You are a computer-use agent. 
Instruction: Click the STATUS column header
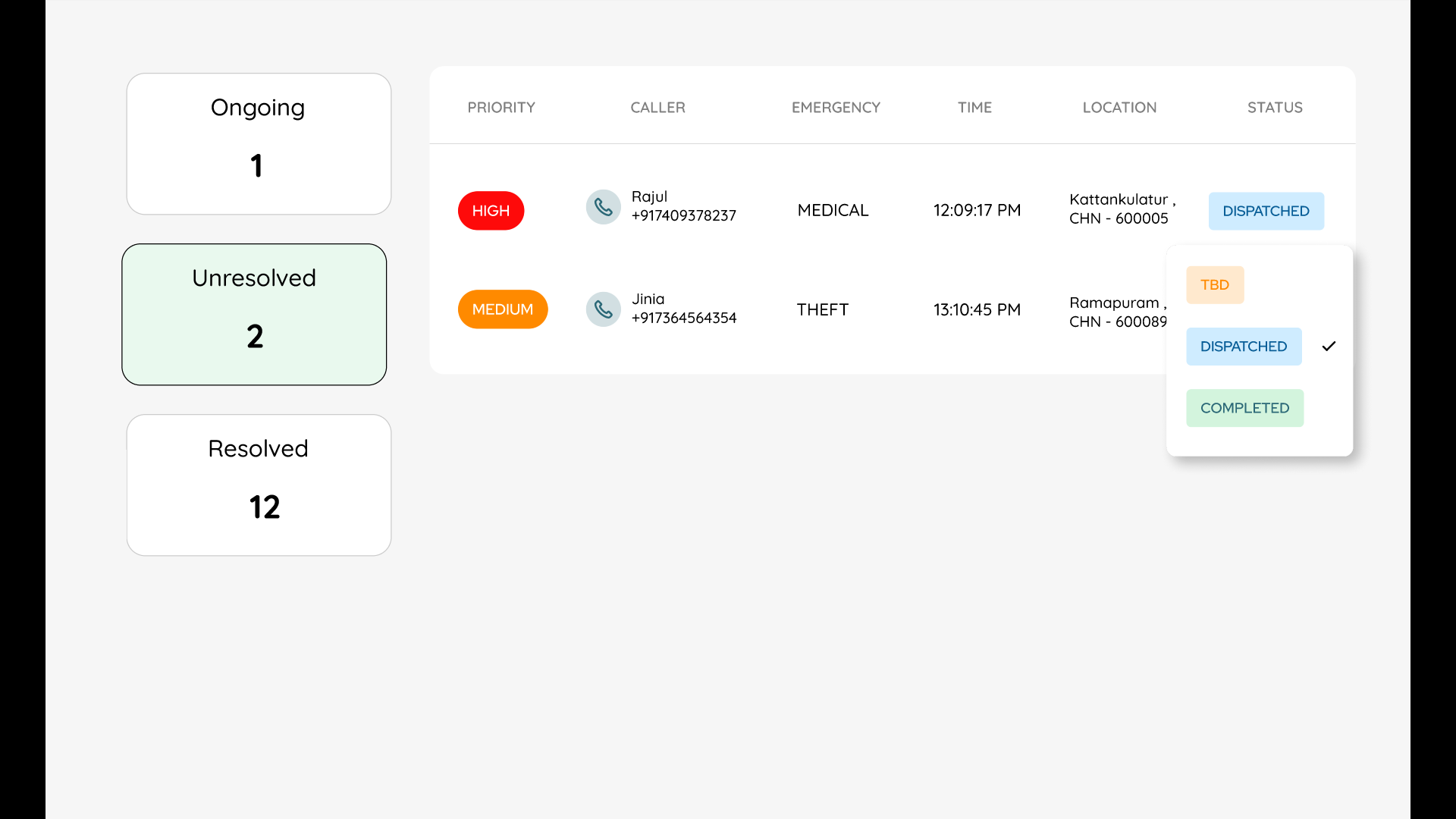coord(1274,107)
